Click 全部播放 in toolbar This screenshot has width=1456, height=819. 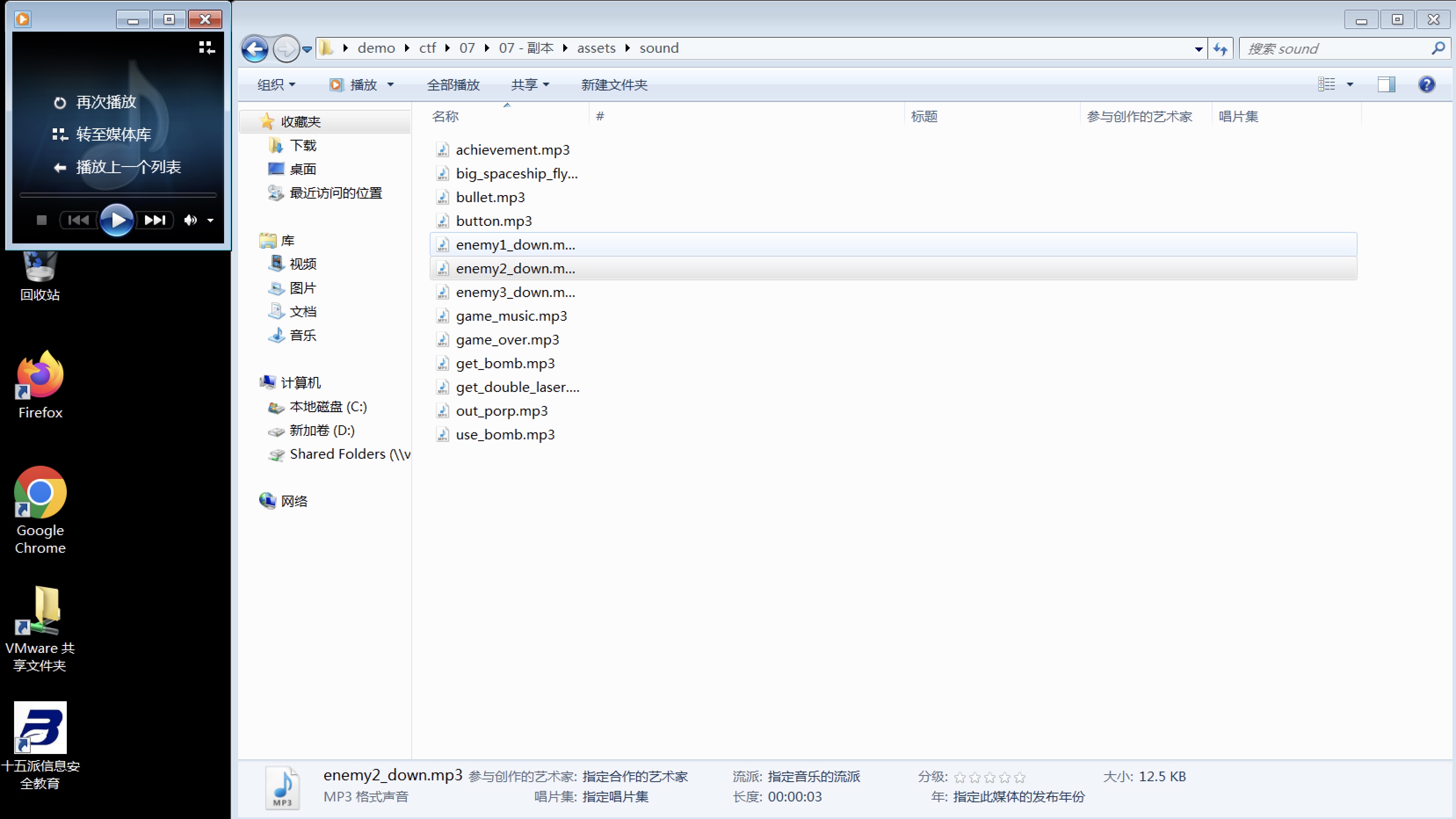pos(453,85)
